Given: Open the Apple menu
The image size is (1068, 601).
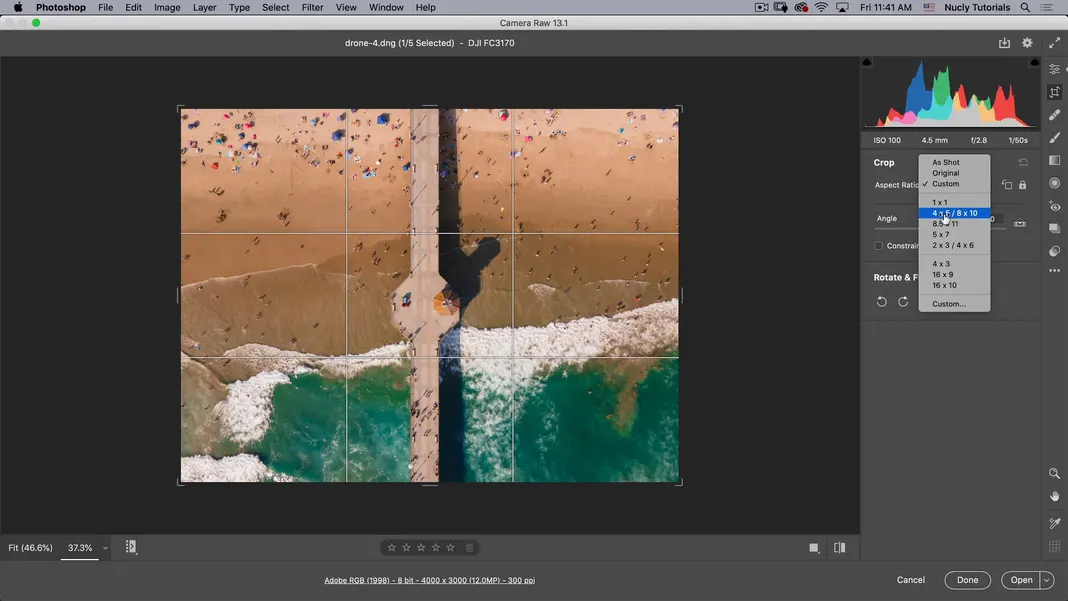Looking at the screenshot, I should [x=18, y=7].
